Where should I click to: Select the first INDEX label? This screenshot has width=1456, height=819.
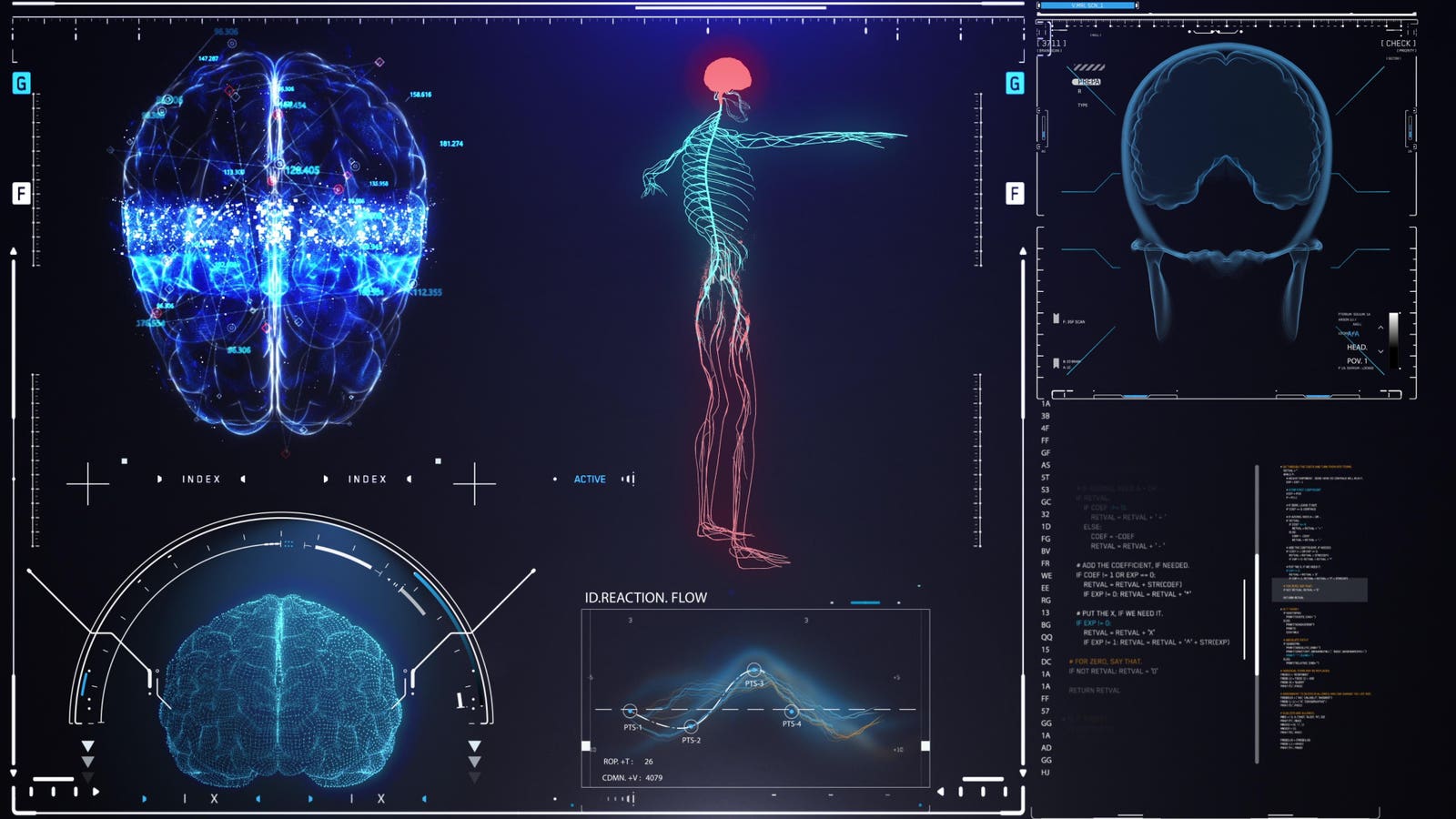201,479
